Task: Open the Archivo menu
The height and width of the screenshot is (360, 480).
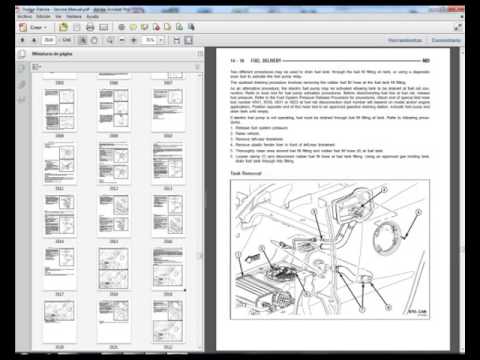Action: pos(24,16)
